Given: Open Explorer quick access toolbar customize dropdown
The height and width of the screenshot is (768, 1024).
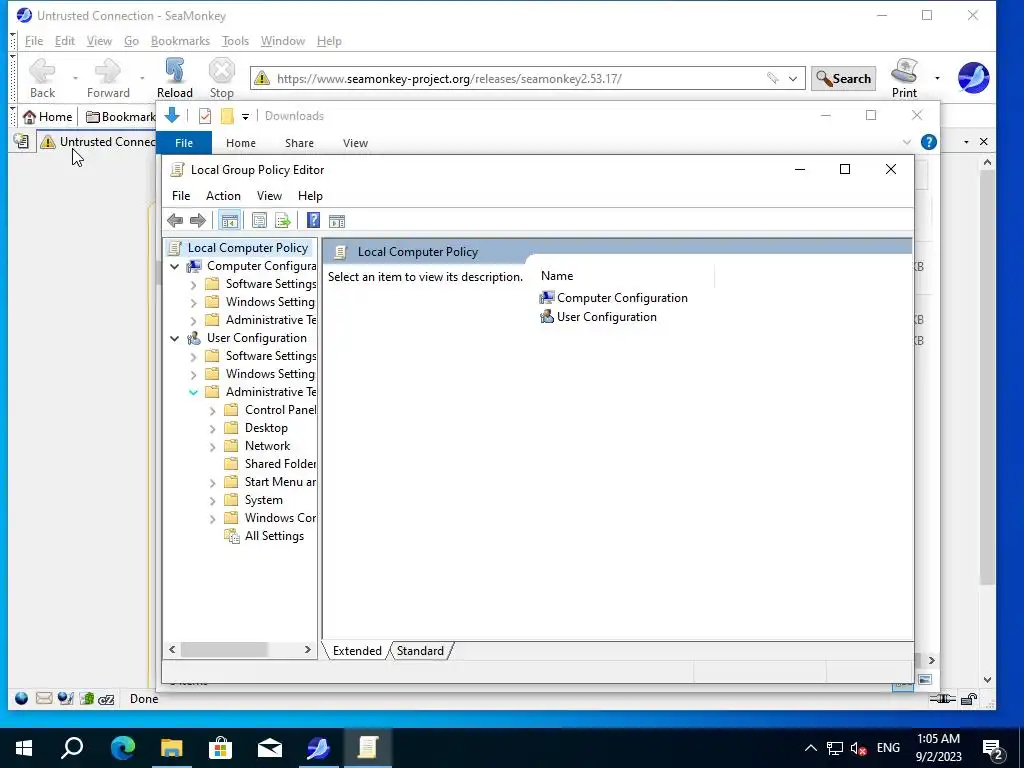Looking at the screenshot, I should pyautogui.click(x=246, y=117).
